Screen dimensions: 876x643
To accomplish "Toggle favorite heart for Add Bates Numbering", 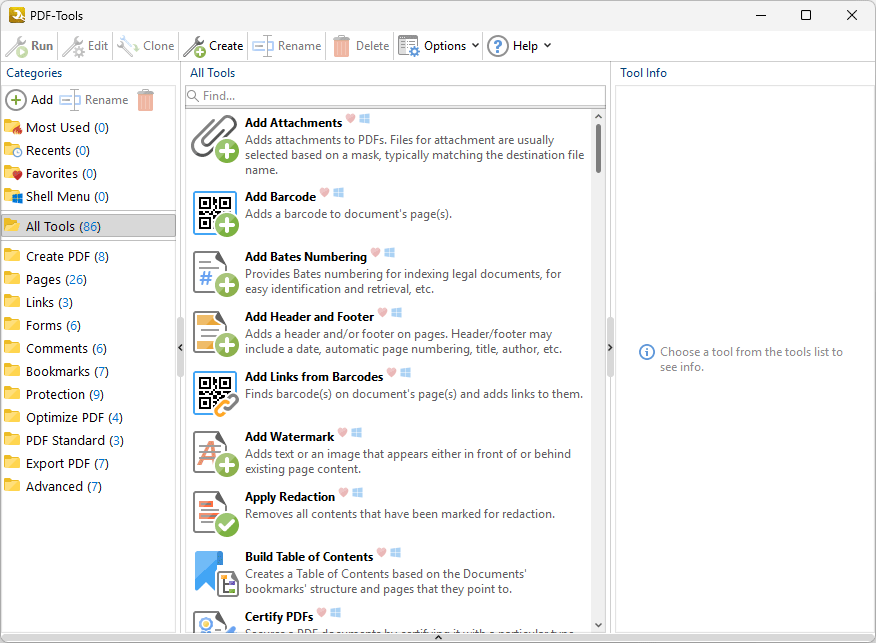I will pos(375,253).
